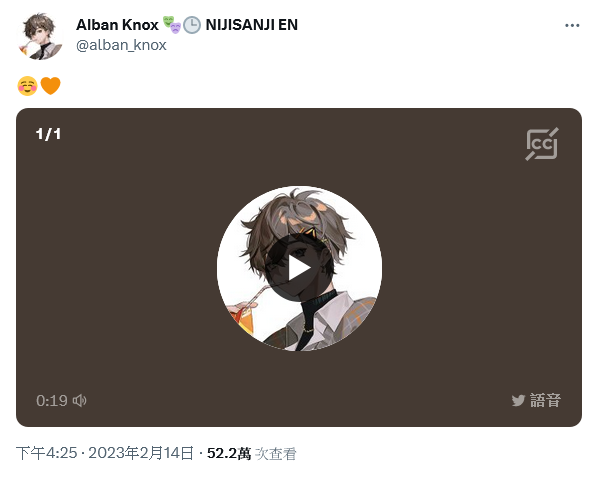Image resolution: width=598 pixels, height=478 pixels.
Task: Open Alban Knox's profile avatar
Action: [x=40, y=36]
